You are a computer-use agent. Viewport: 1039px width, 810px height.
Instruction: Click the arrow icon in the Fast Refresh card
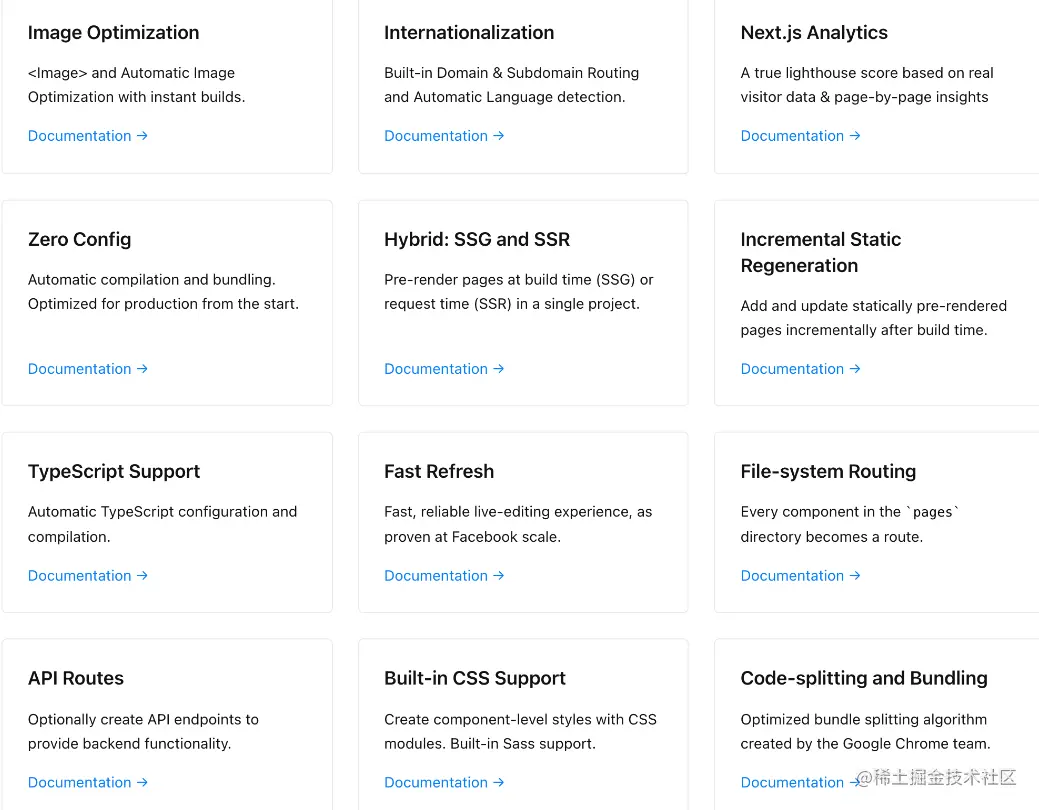pyautogui.click(x=498, y=576)
